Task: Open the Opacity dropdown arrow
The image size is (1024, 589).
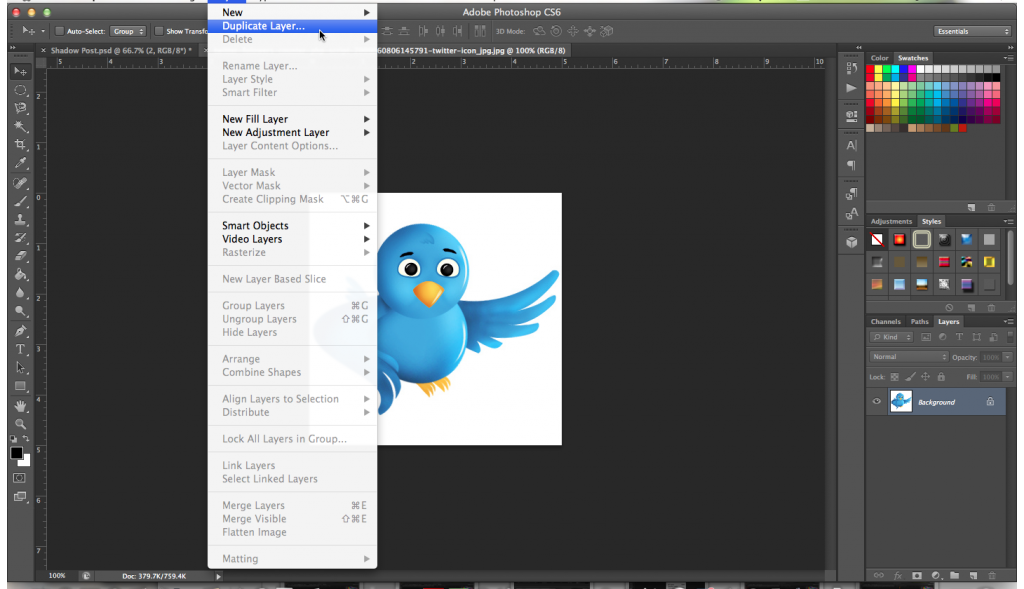Action: pos(1007,357)
